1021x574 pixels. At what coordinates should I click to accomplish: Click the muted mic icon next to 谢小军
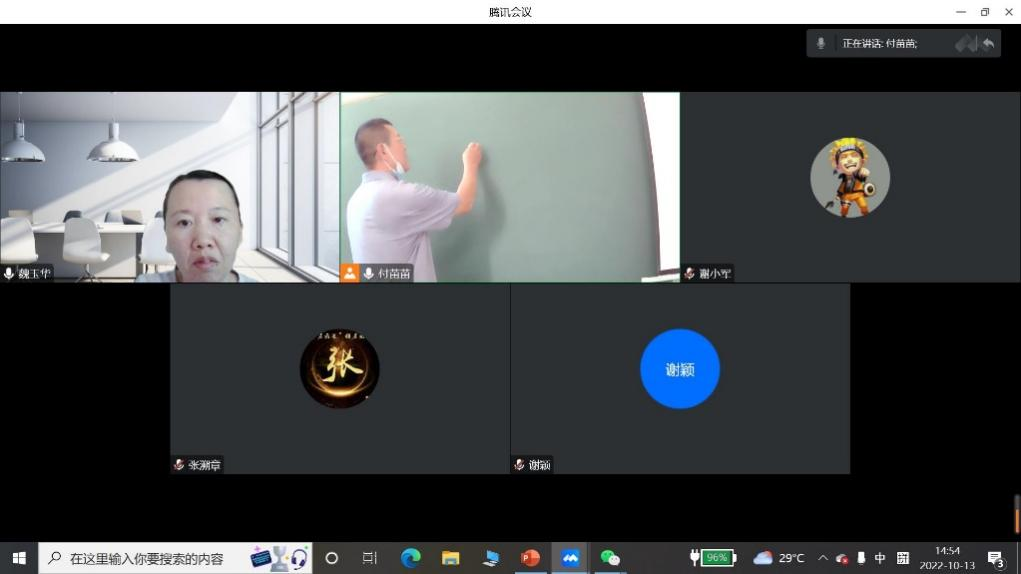689,273
